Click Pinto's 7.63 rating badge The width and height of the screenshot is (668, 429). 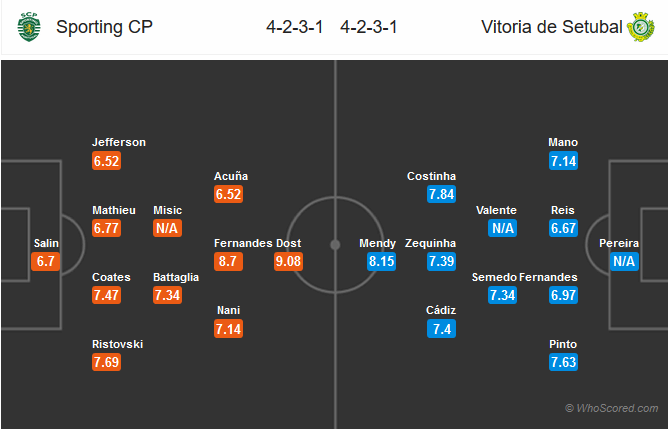563,362
